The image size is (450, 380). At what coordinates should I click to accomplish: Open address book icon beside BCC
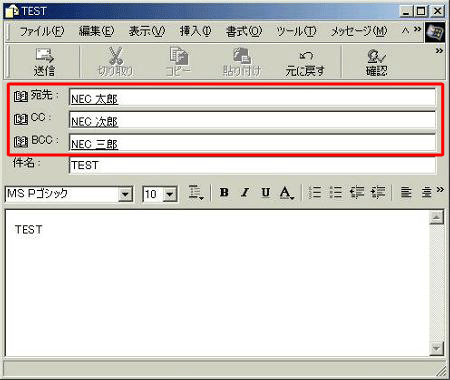[x=21, y=142]
